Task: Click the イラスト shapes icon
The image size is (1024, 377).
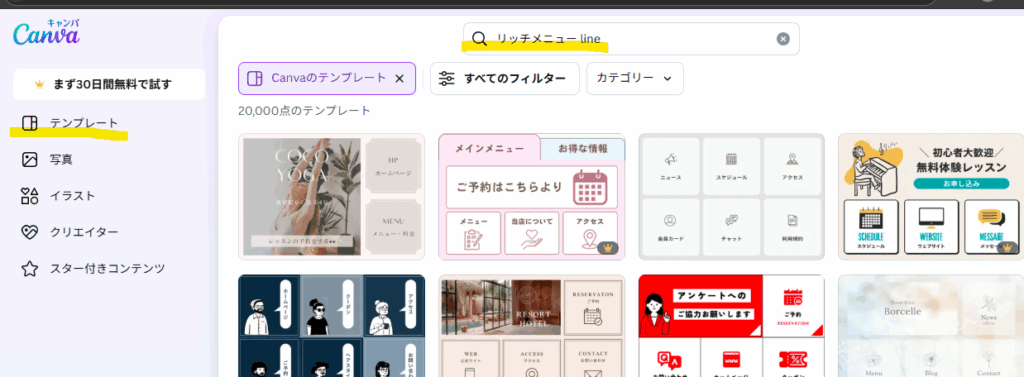Action: [x=29, y=195]
